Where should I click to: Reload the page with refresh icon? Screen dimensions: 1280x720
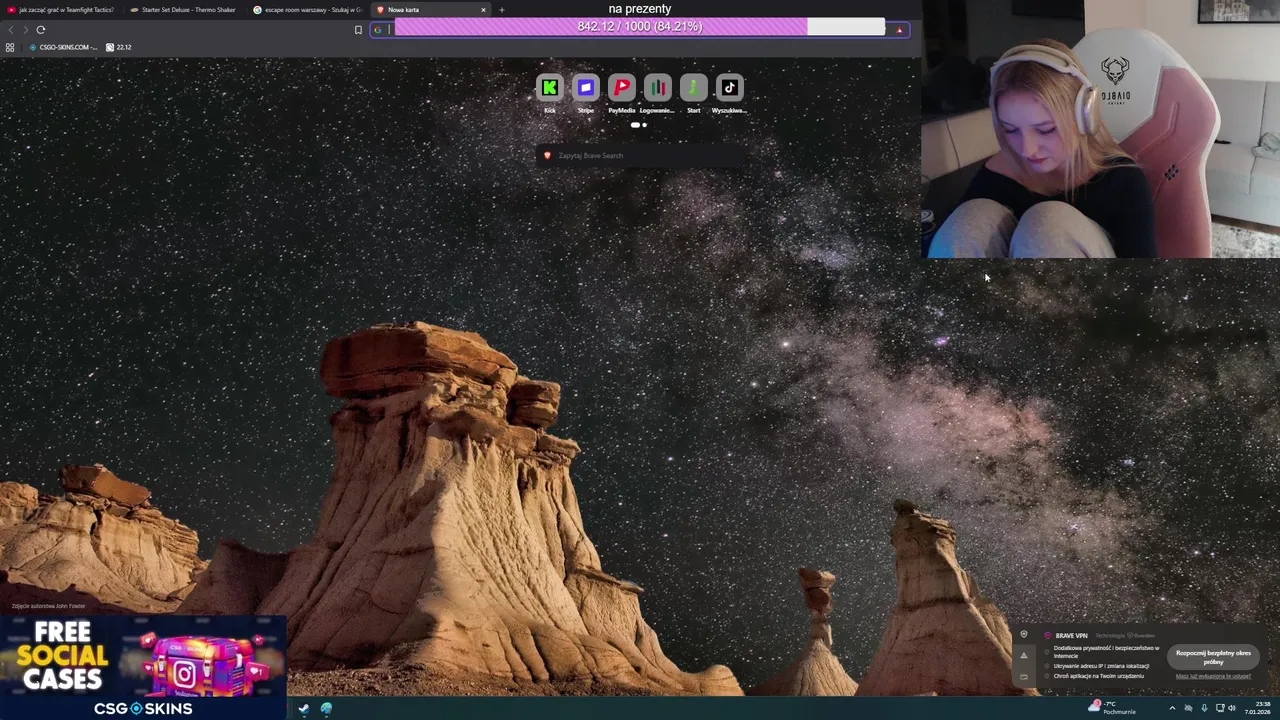tap(41, 30)
